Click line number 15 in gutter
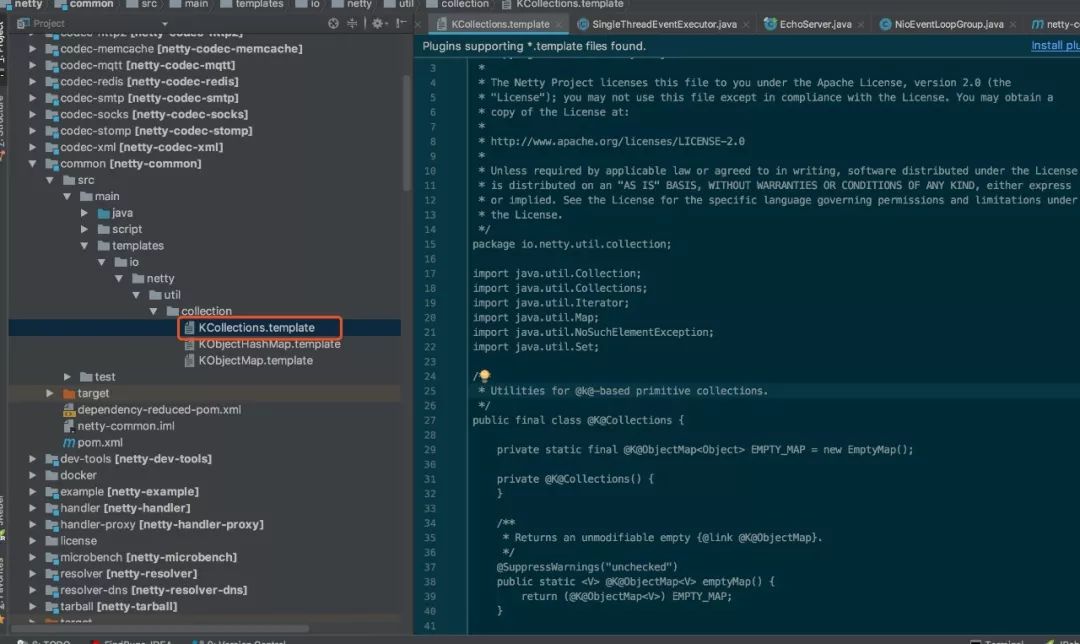This screenshot has height=644, width=1080. pos(430,244)
